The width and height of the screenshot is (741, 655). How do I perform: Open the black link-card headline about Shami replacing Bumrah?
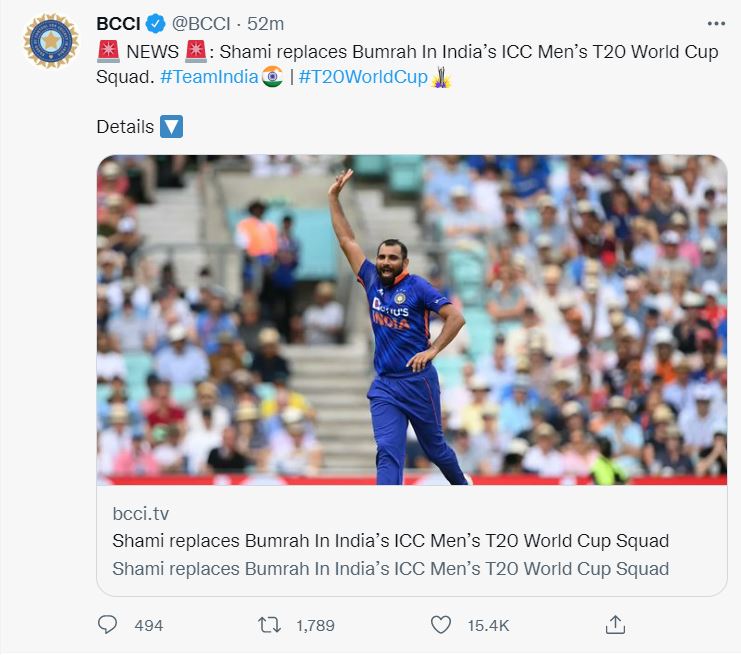[390, 541]
